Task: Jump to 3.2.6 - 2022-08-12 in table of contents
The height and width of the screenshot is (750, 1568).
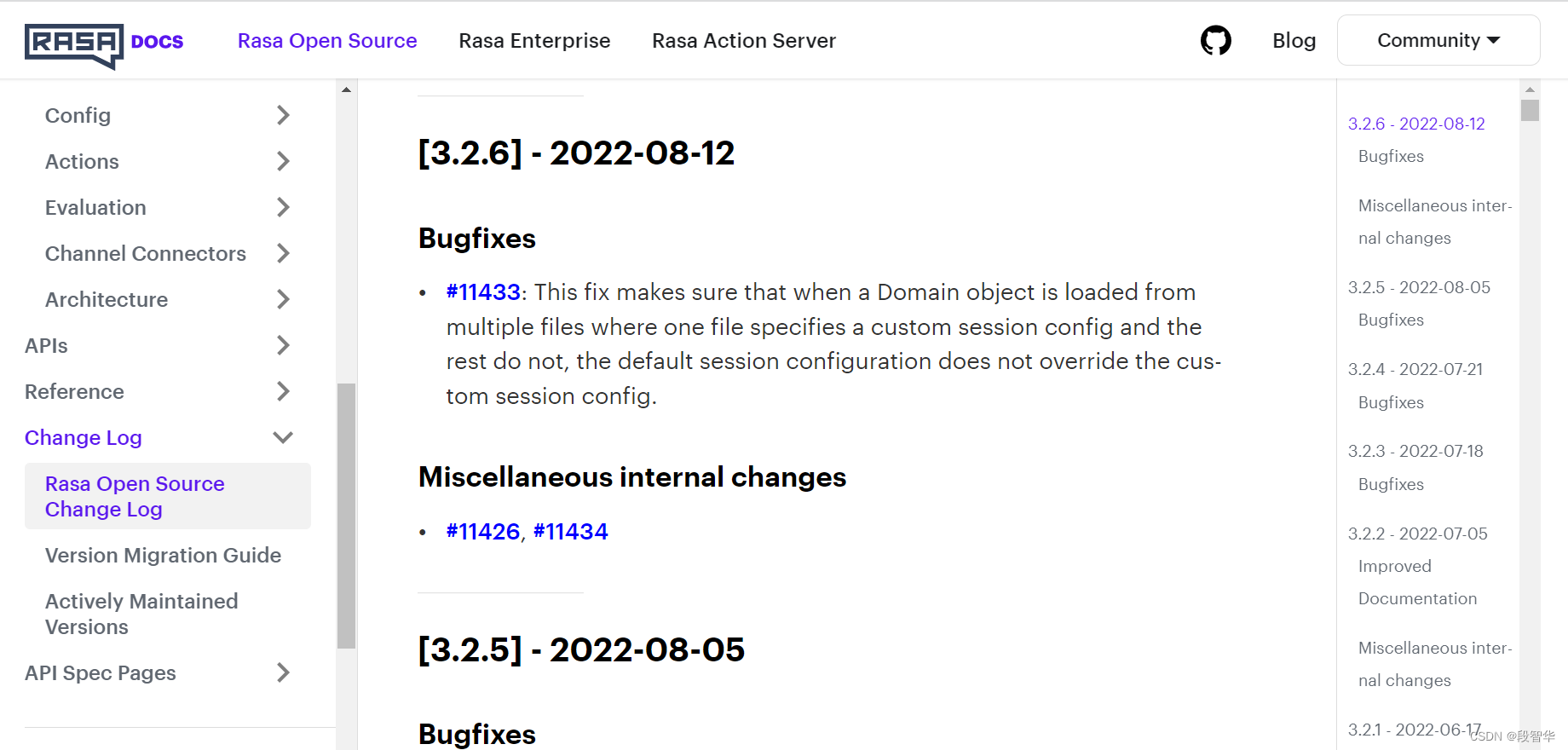Action: (1416, 124)
